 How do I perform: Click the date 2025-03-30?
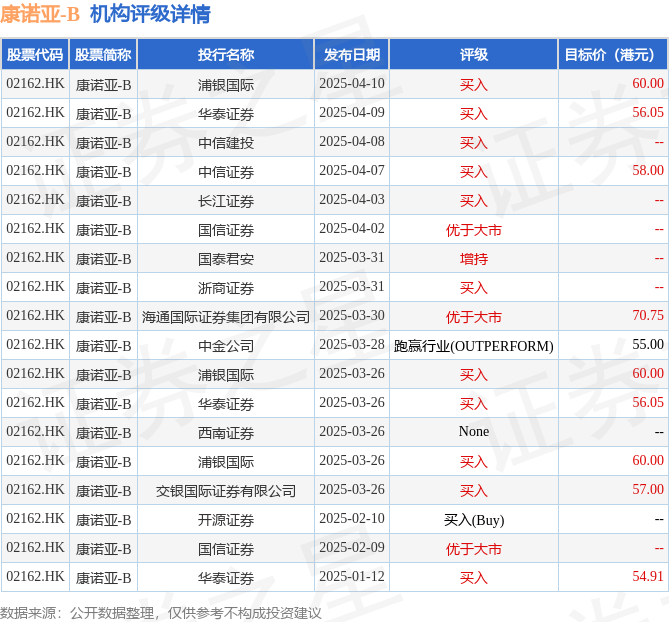point(352,316)
